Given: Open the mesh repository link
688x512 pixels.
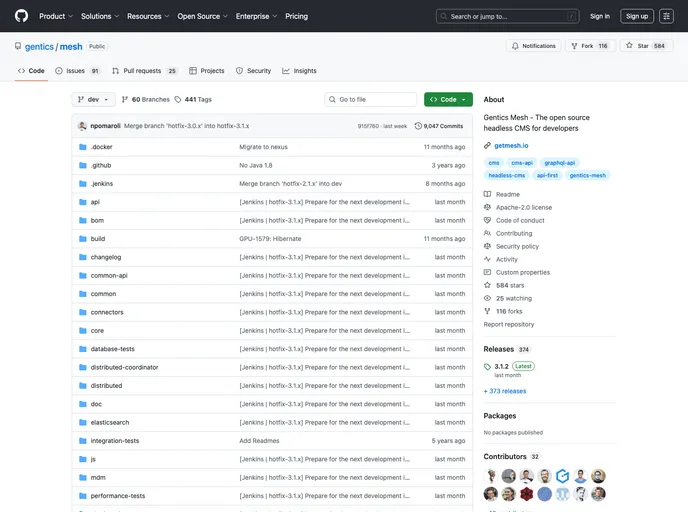Looking at the screenshot, I should click(x=71, y=47).
